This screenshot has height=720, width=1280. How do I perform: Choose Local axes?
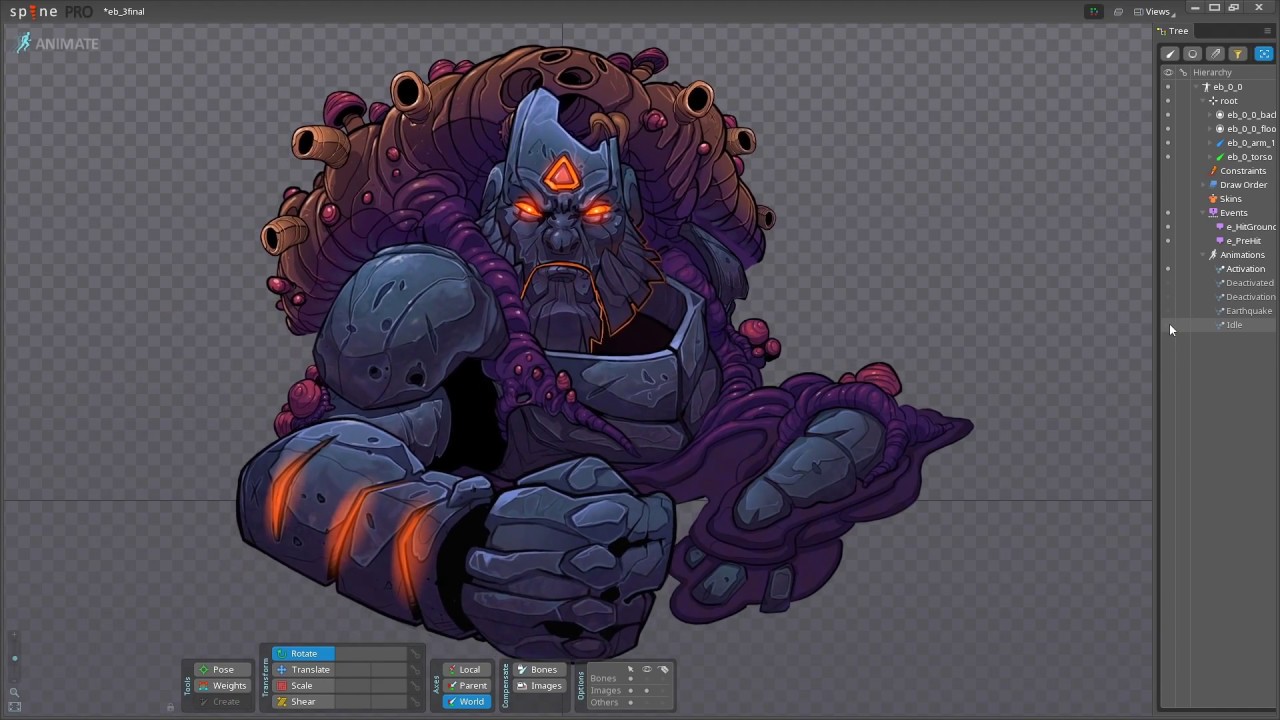point(466,670)
